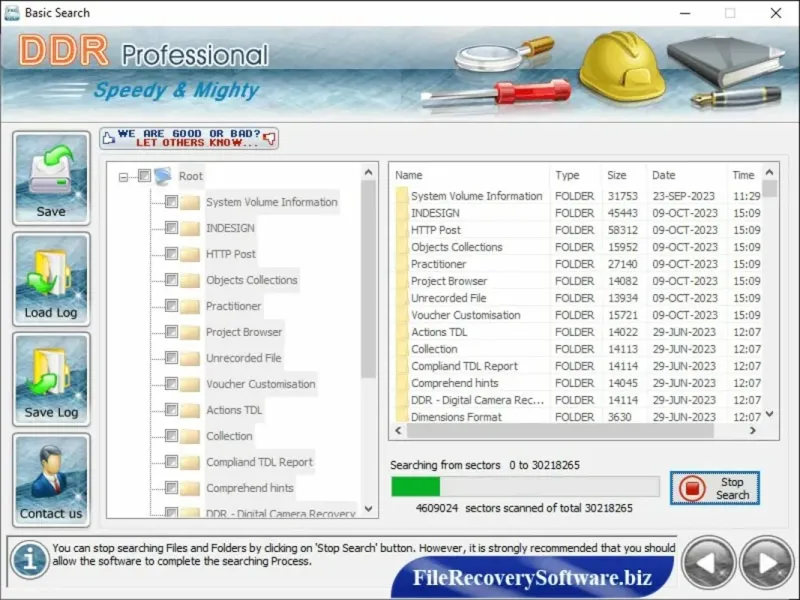Select 'System Volume Information' row in file list
The image size is (800, 600).
point(578,196)
